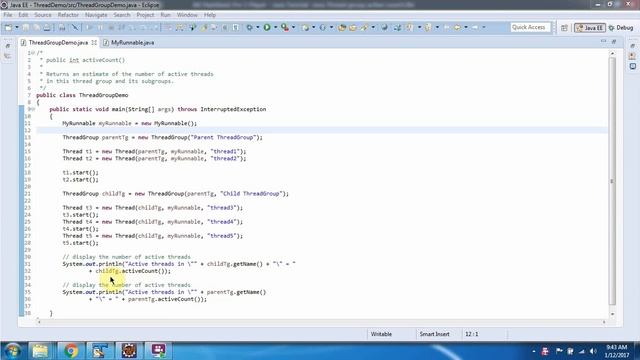Open the Forward history dropdown arrow

pyautogui.click(x=484, y=27)
